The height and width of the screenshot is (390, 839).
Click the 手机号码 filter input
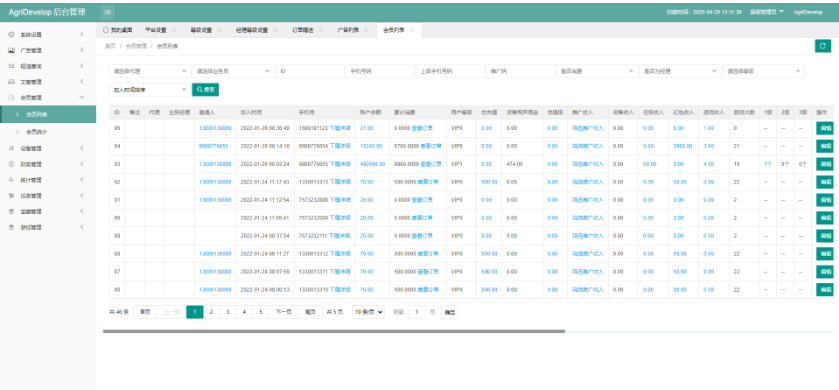pyautogui.click(x=380, y=71)
